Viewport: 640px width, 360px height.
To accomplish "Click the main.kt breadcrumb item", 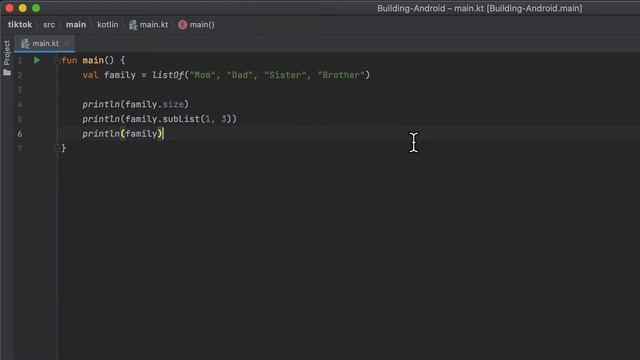I will 149,24.
